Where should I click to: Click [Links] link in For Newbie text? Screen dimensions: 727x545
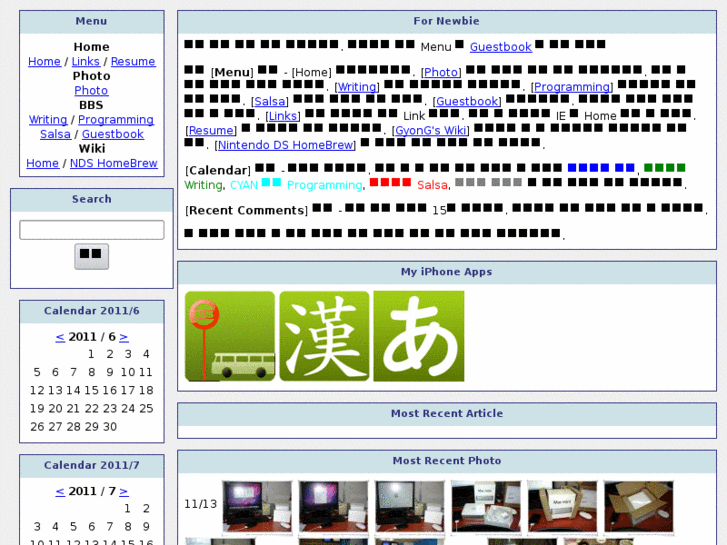283,115
